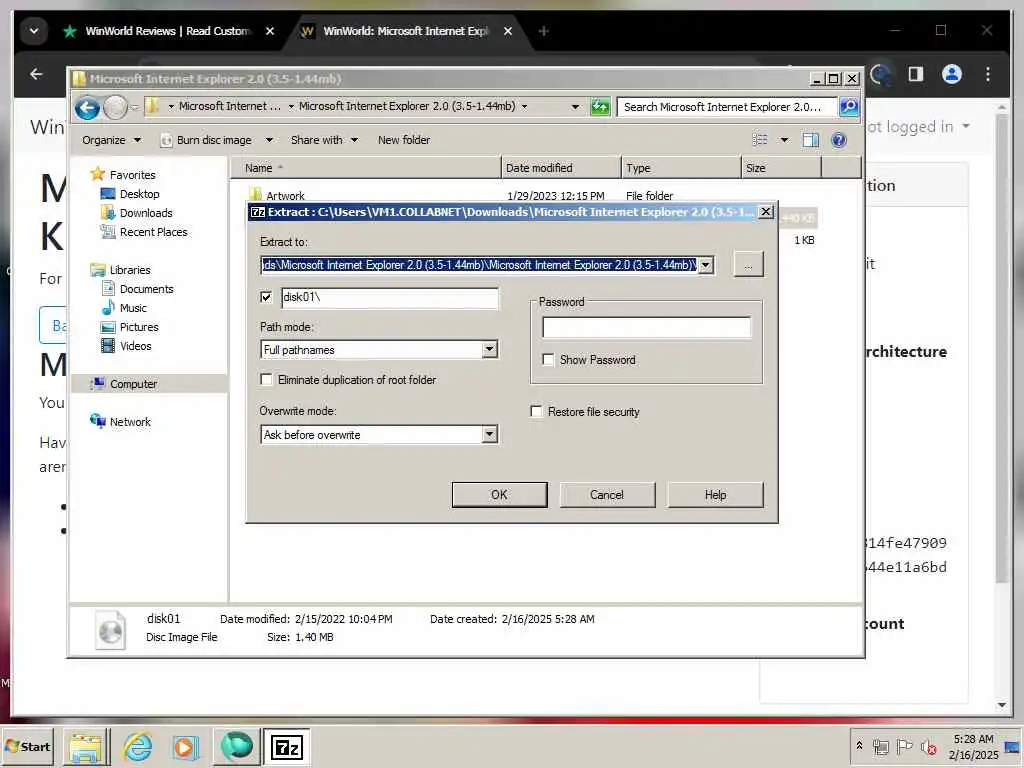
Task: Open Internet Explorer from taskbar
Action: point(137,746)
